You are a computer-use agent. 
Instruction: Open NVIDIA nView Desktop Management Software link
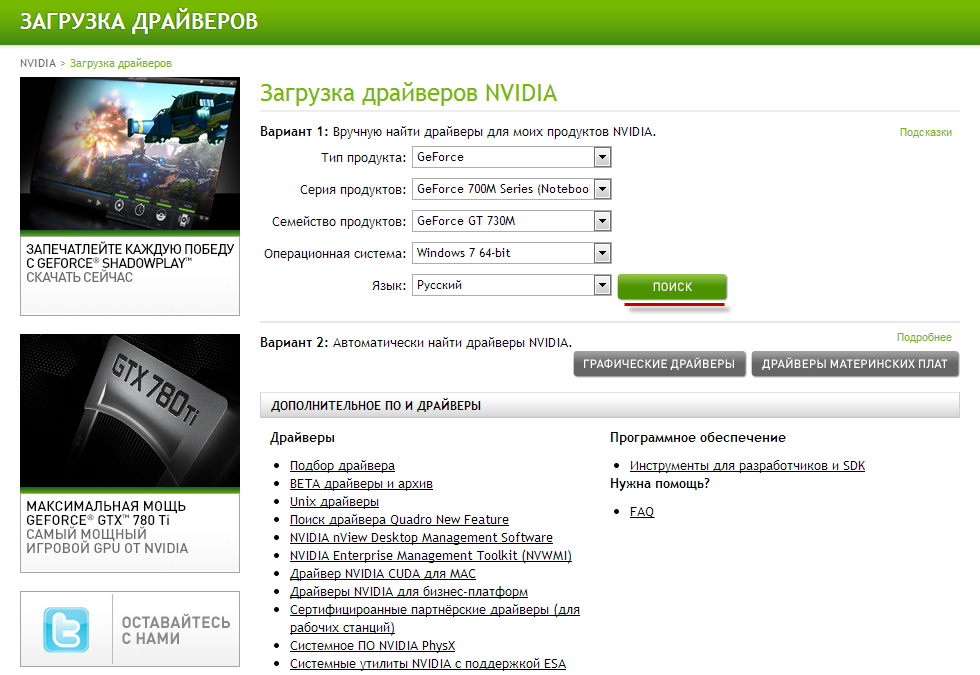(x=421, y=538)
